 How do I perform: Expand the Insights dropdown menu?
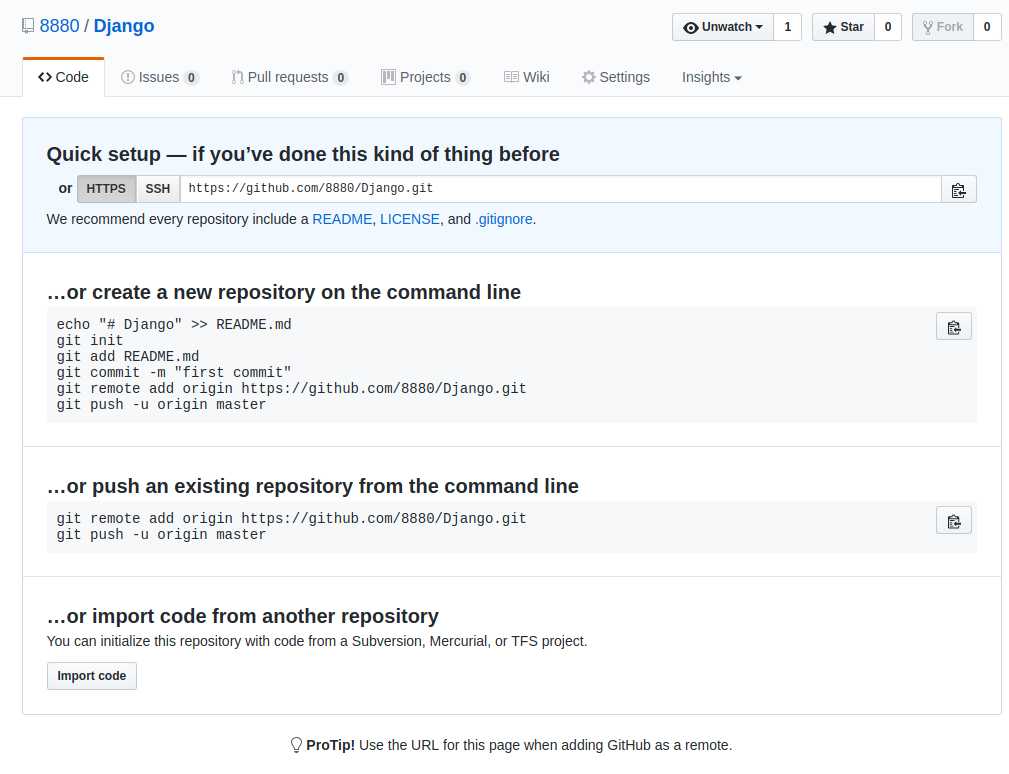[712, 77]
